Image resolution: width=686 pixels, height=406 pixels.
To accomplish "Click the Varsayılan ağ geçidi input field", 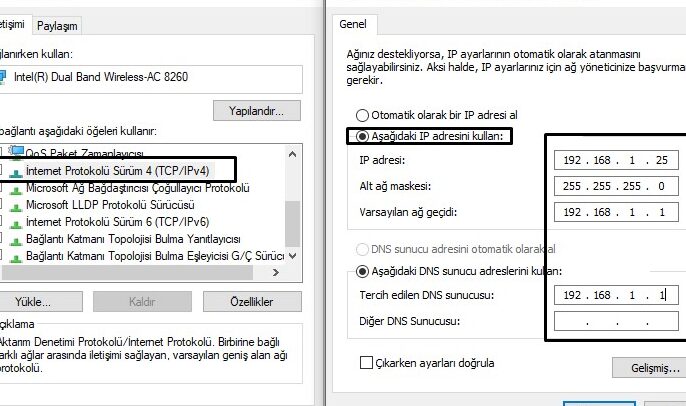I will point(616,212).
